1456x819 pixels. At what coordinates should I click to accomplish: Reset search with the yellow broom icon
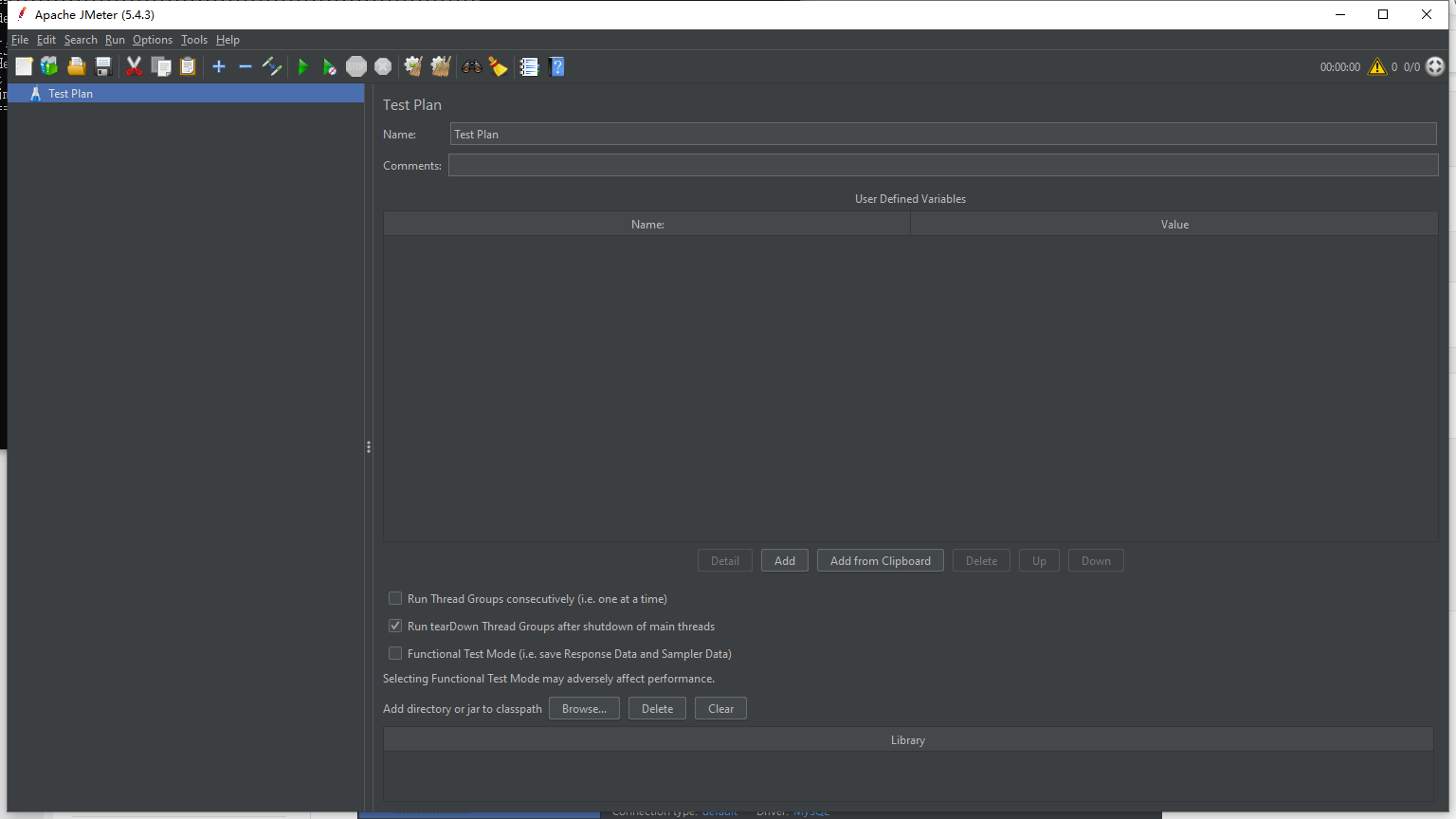coord(498,66)
